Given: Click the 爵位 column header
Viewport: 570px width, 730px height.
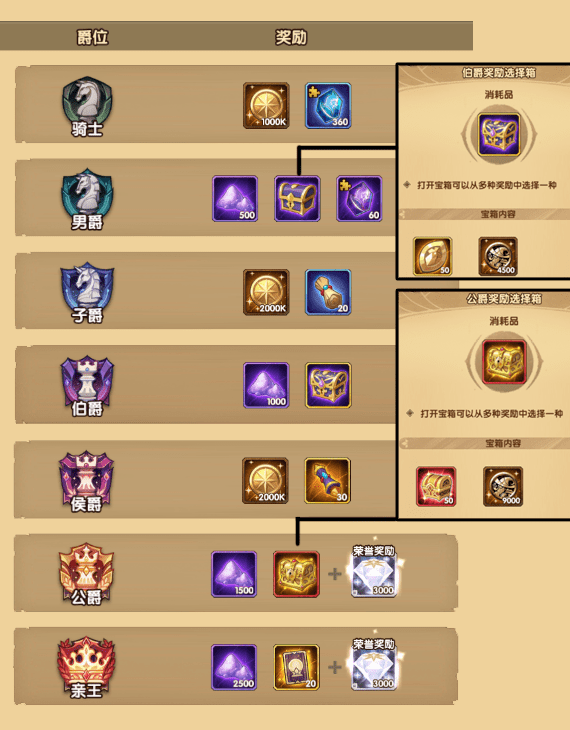Looking at the screenshot, I should [93, 37].
